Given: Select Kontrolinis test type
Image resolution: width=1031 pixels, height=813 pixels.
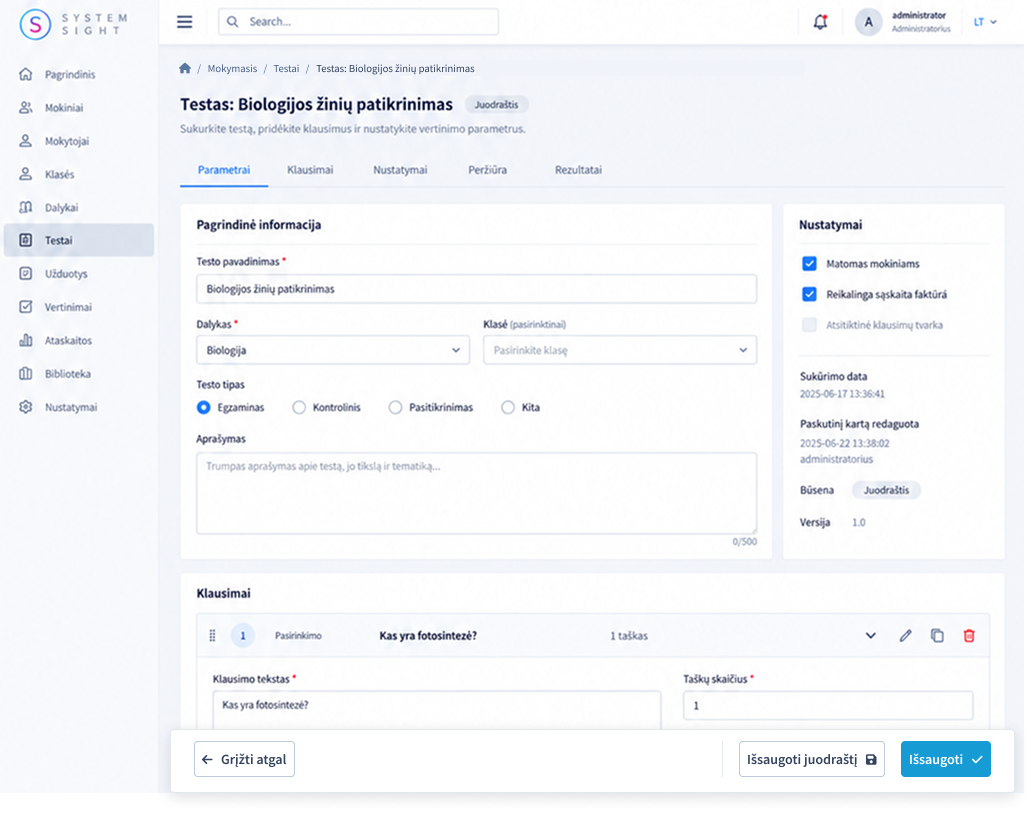Looking at the screenshot, I should coord(299,407).
